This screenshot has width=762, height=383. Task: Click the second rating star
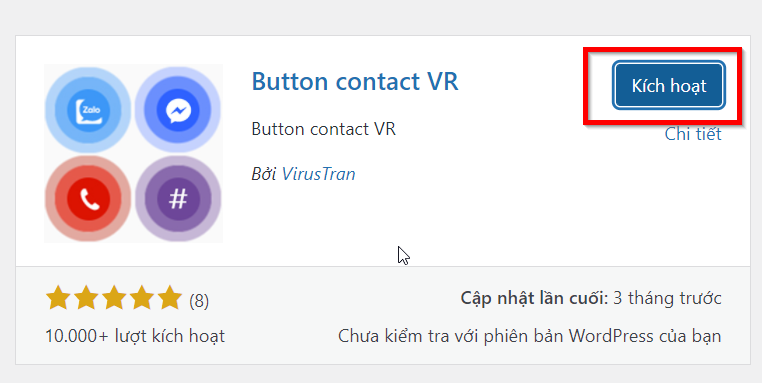coord(86,298)
